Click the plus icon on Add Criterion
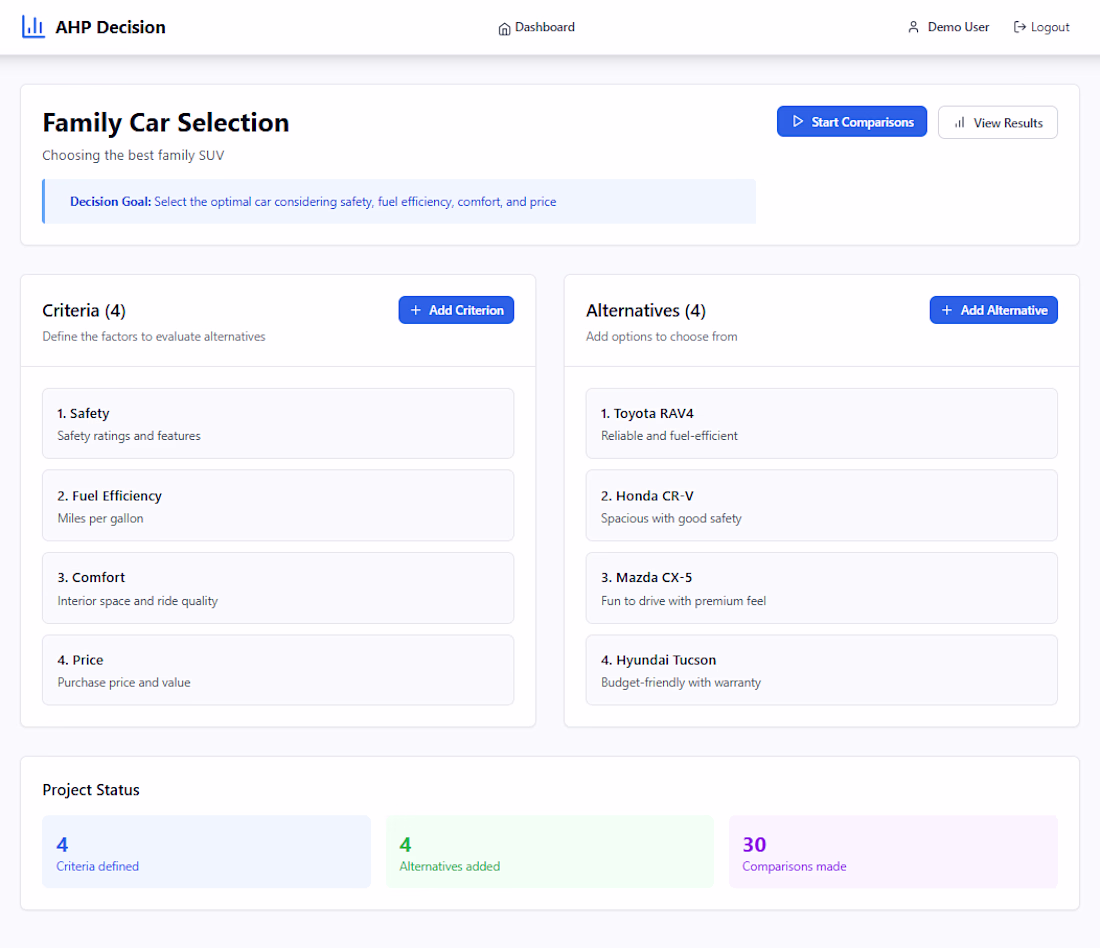The width and height of the screenshot is (1100, 948). click(x=416, y=310)
